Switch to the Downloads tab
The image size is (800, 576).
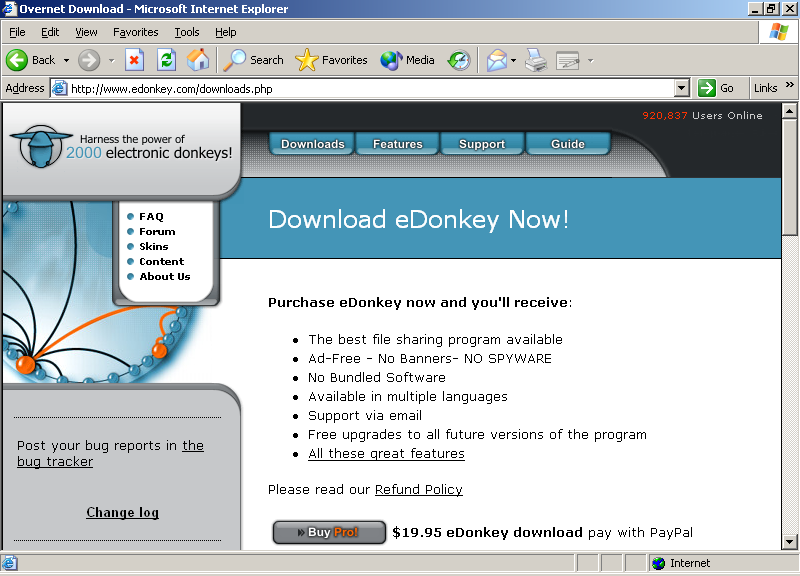[x=312, y=144]
